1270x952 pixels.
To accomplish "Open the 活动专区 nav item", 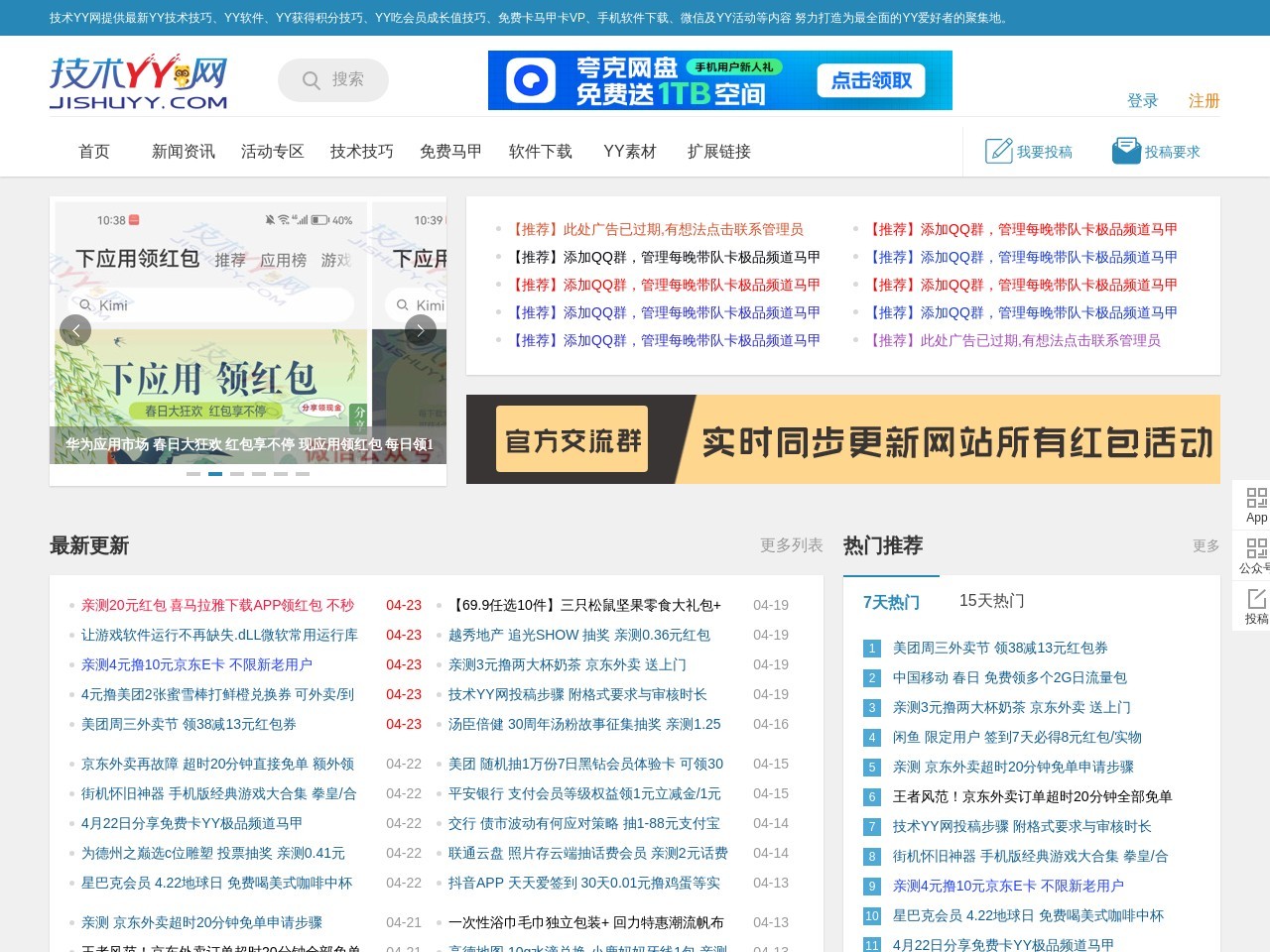I will pyautogui.click(x=273, y=152).
